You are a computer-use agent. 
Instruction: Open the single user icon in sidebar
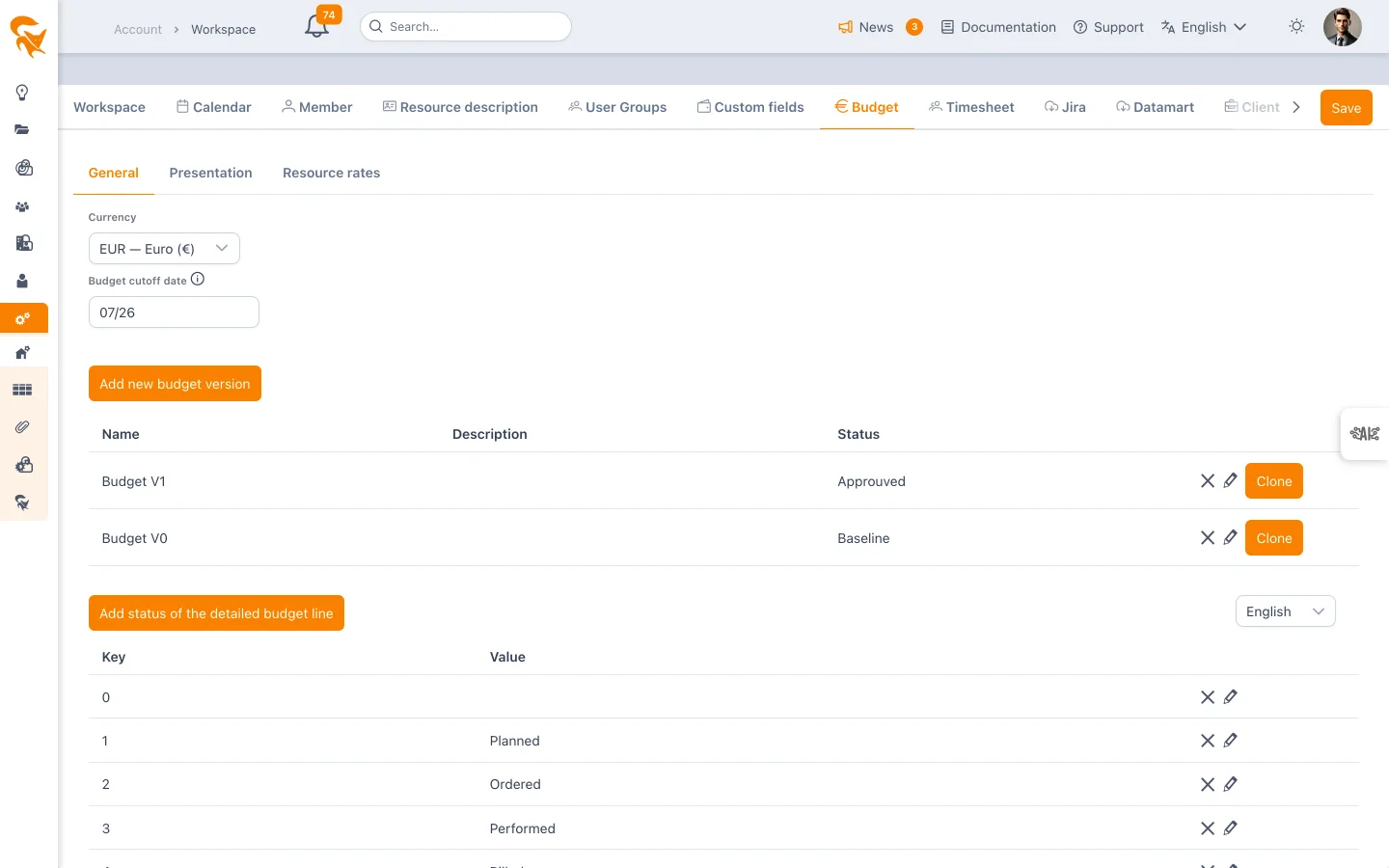[x=22, y=281]
